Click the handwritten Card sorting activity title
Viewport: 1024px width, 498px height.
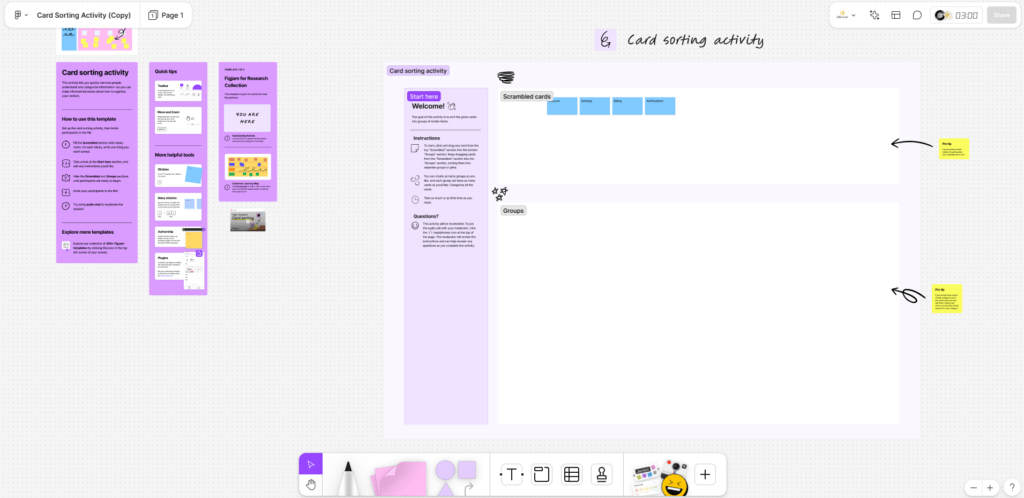click(695, 40)
